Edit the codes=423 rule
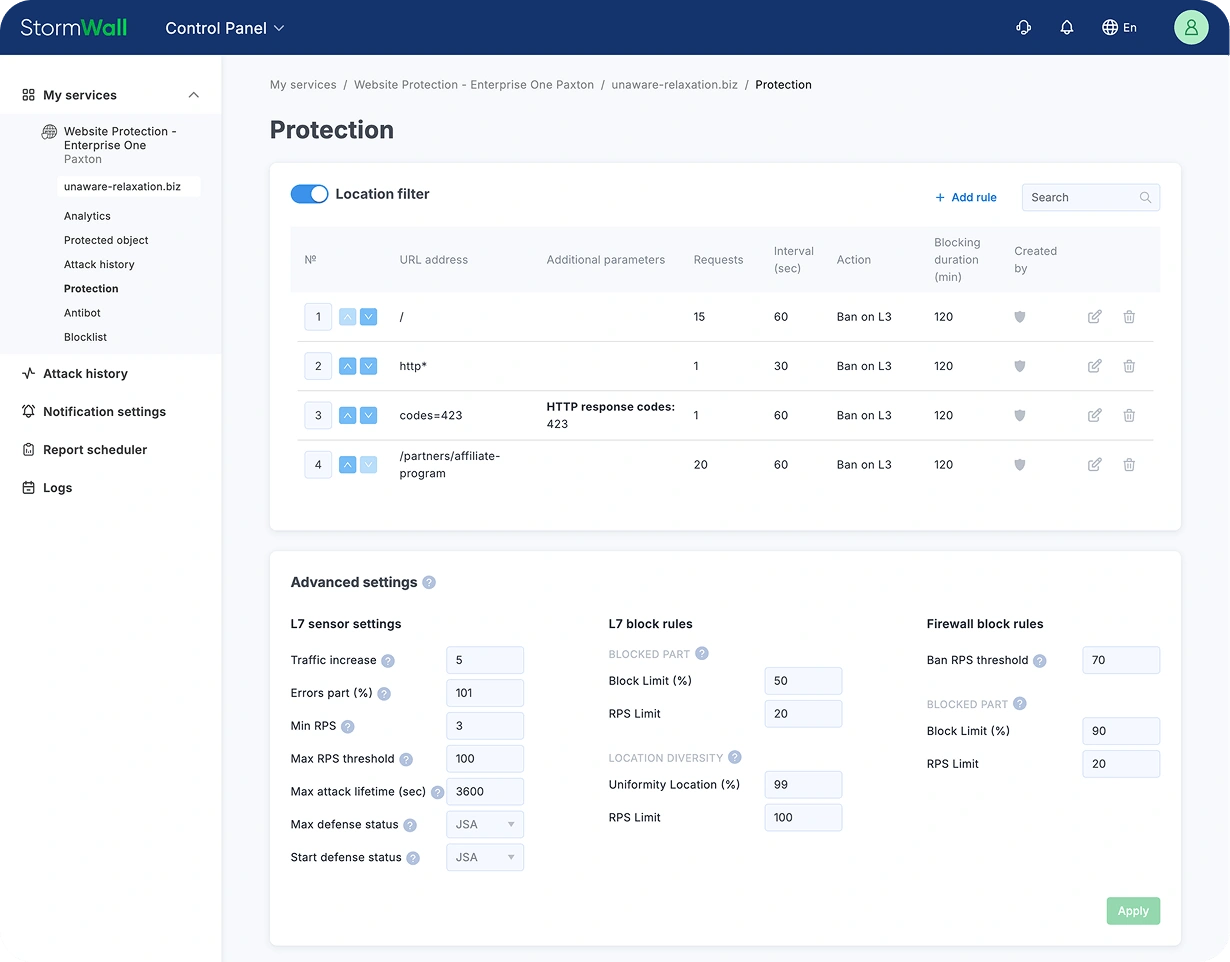This screenshot has height=962, width=1230. pyautogui.click(x=1095, y=415)
